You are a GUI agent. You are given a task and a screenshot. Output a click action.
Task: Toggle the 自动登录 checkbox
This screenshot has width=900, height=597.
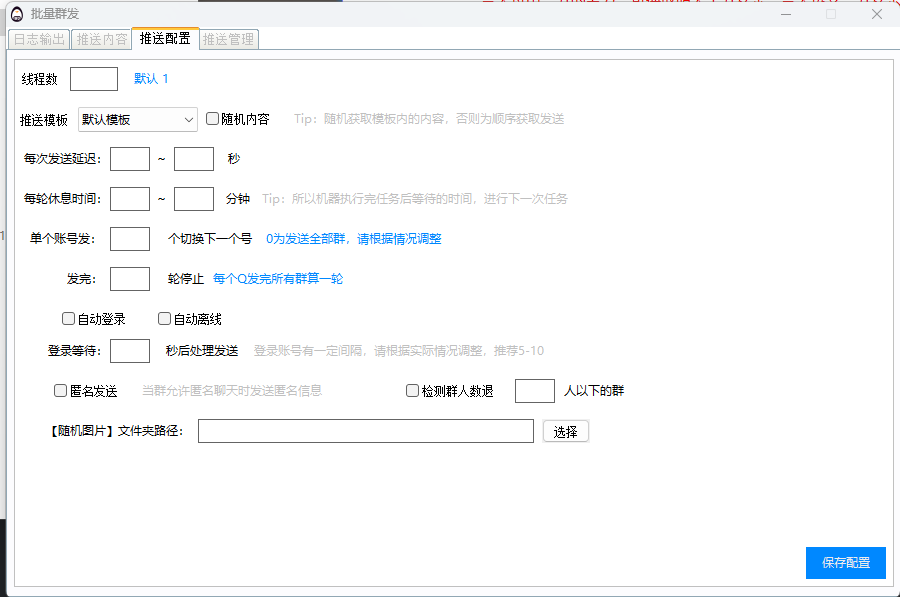coord(69,319)
